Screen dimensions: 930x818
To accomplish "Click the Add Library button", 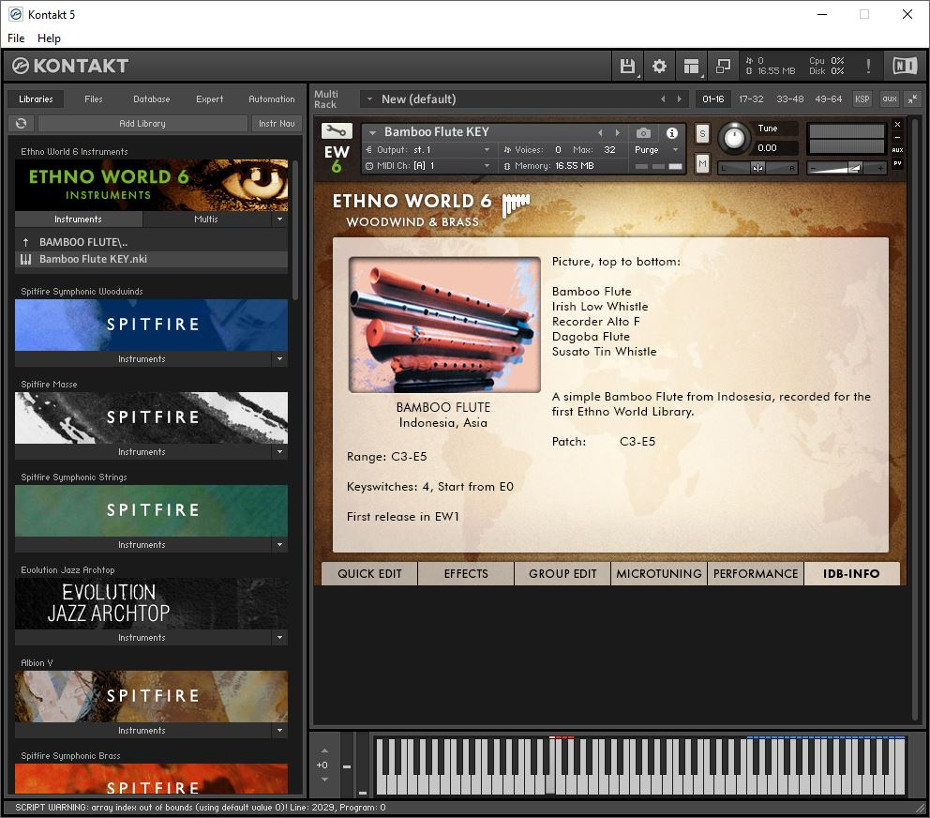I will click(x=142, y=123).
